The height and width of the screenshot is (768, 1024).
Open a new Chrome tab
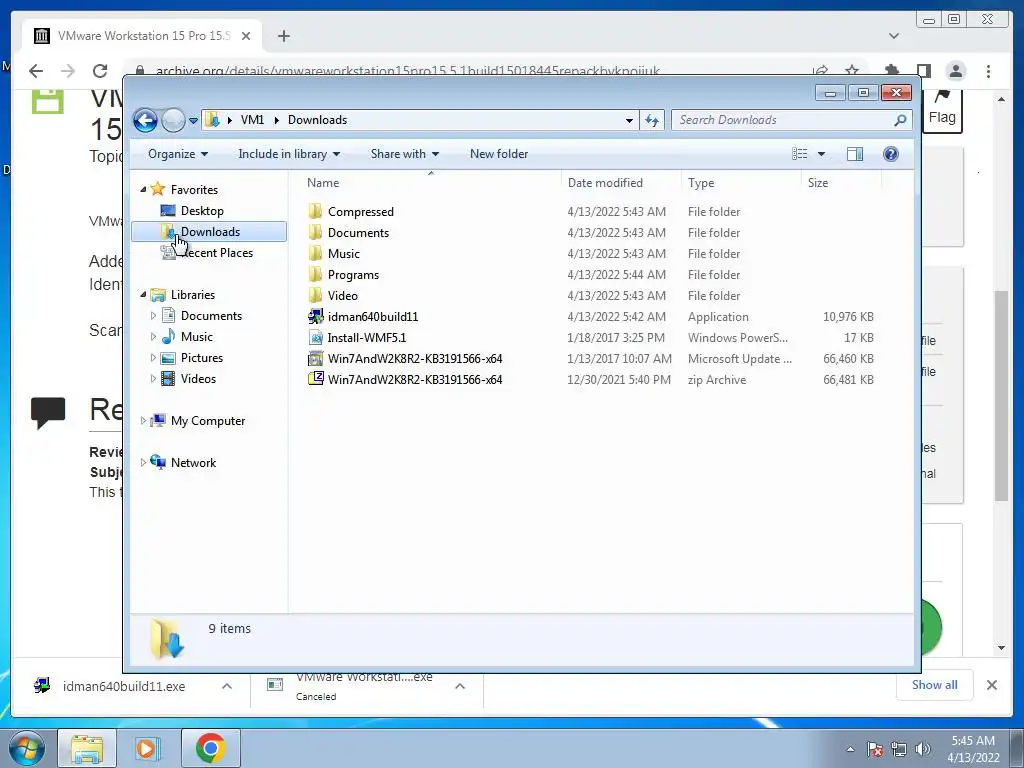283,36
